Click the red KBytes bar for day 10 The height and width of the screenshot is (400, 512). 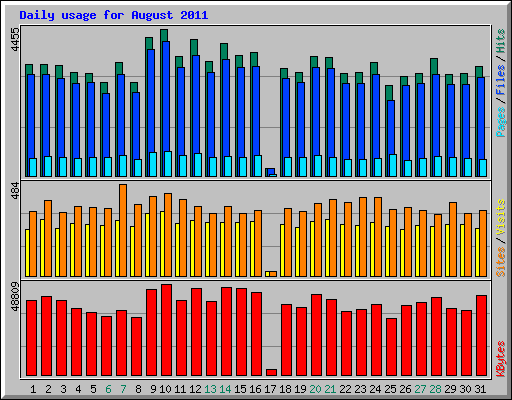(167, 330)
